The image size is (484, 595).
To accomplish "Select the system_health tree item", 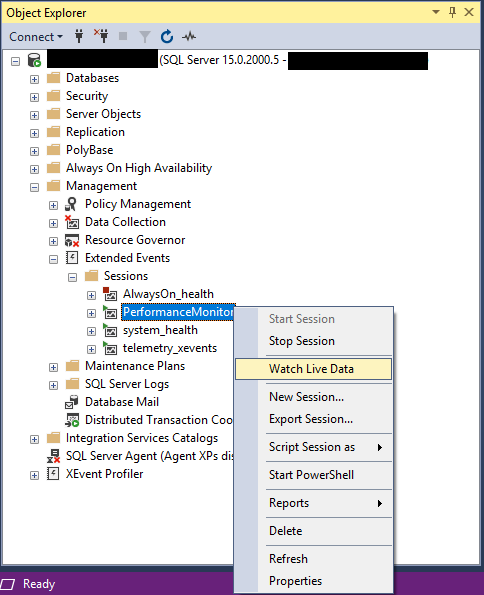I will pyautogui.click(x=160, y=330).
